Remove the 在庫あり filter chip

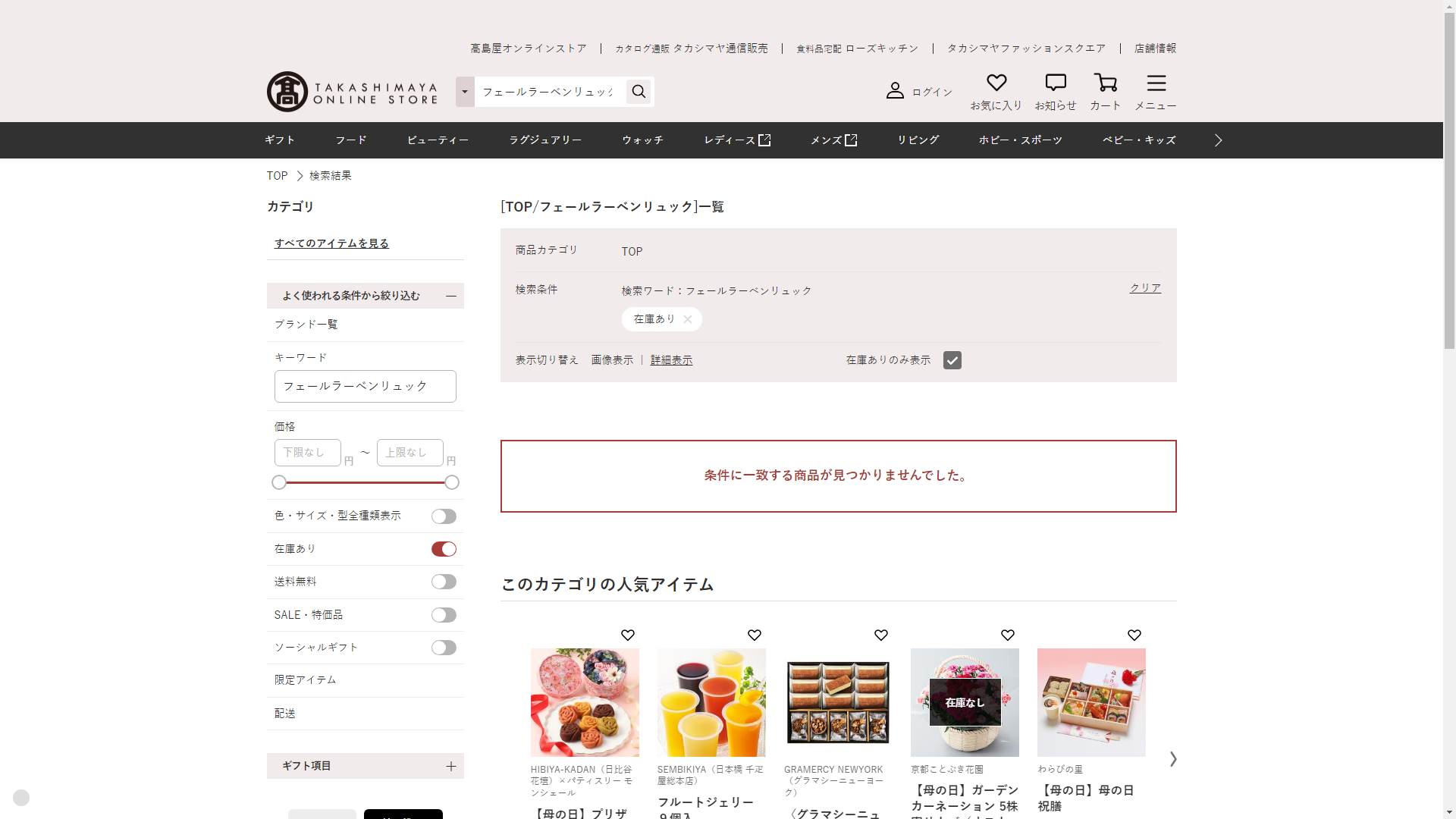pyautogui.click(x=687, y=319)
